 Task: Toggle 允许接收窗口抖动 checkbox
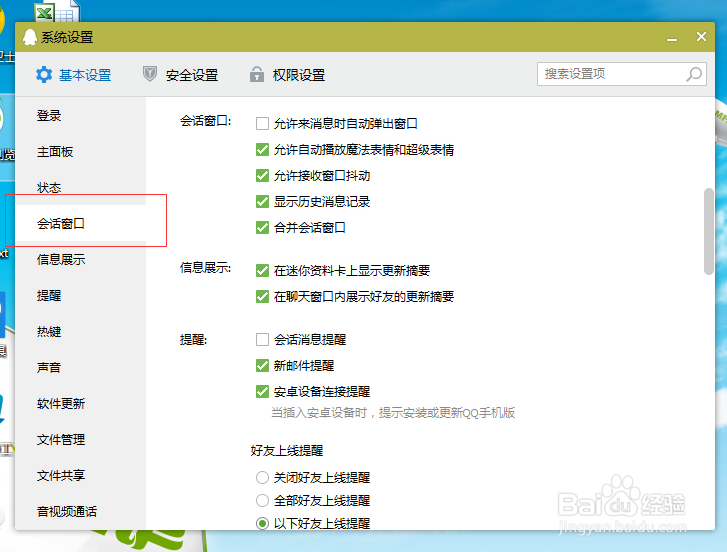pos(262,176)
